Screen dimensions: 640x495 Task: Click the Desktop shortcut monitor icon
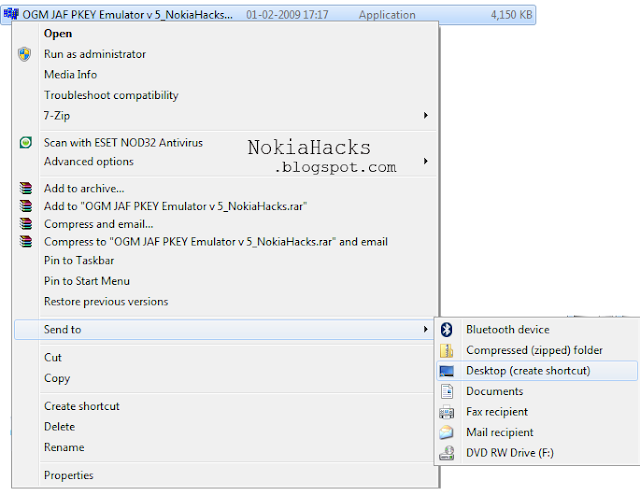pyautogui.click(x=447, y=371)
